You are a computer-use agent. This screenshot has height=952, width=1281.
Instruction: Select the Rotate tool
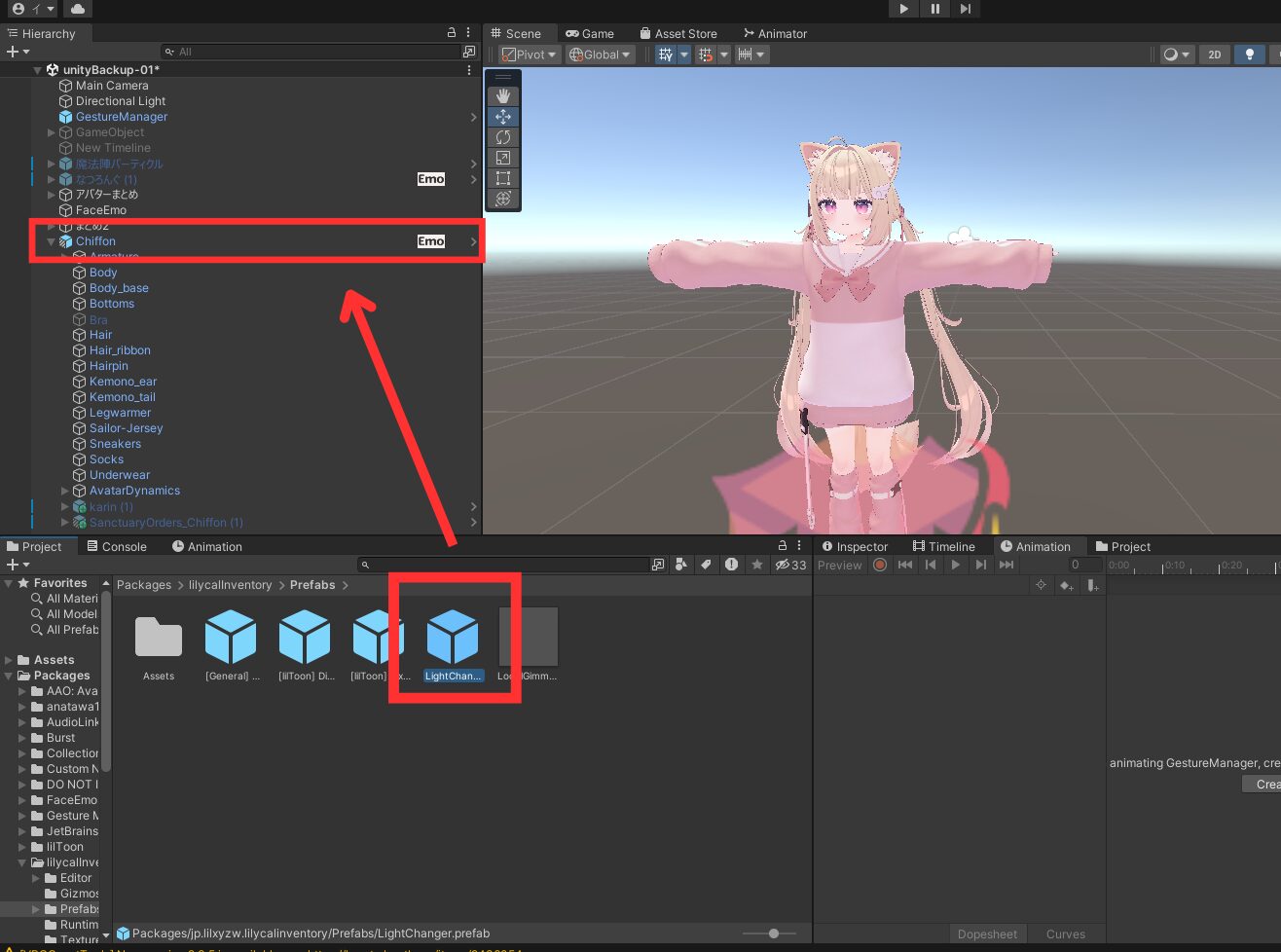coord(503,137)
